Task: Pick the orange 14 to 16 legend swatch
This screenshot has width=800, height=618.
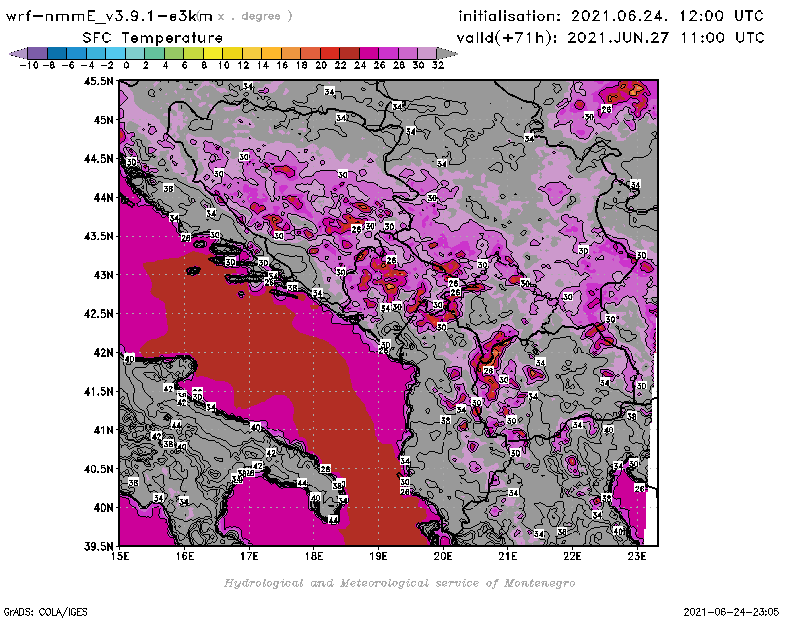Action: pos(271,53)
